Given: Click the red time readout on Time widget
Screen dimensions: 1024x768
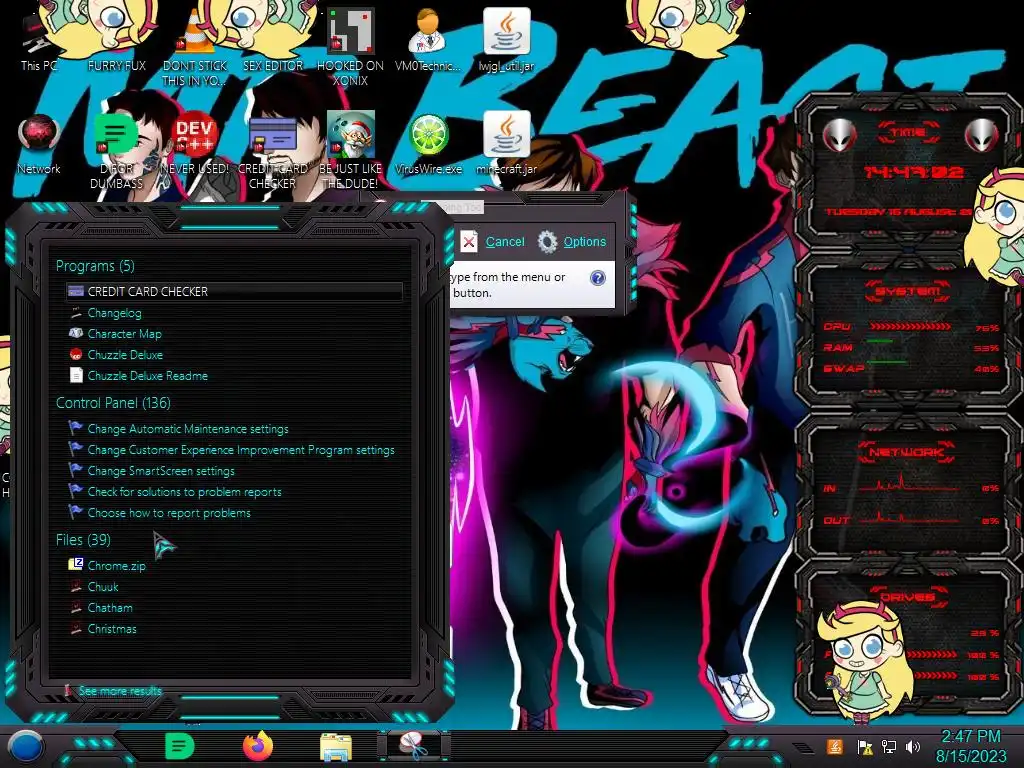Looking at the screenshot, I should [x=913, y=172].
